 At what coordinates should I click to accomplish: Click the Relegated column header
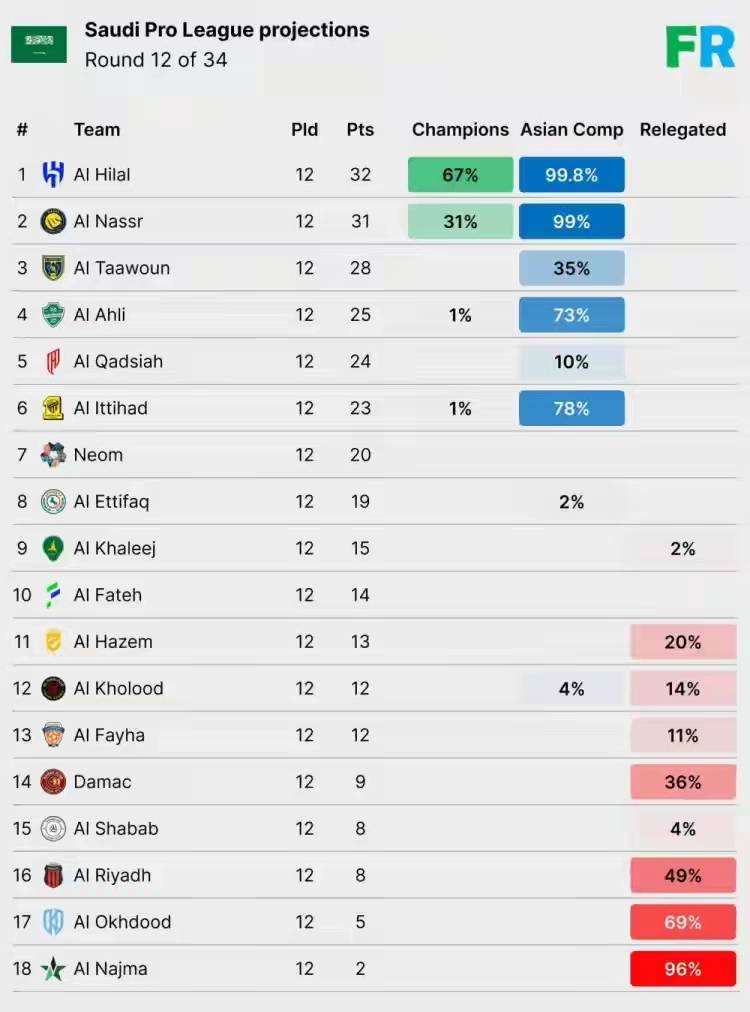[683, 130]
